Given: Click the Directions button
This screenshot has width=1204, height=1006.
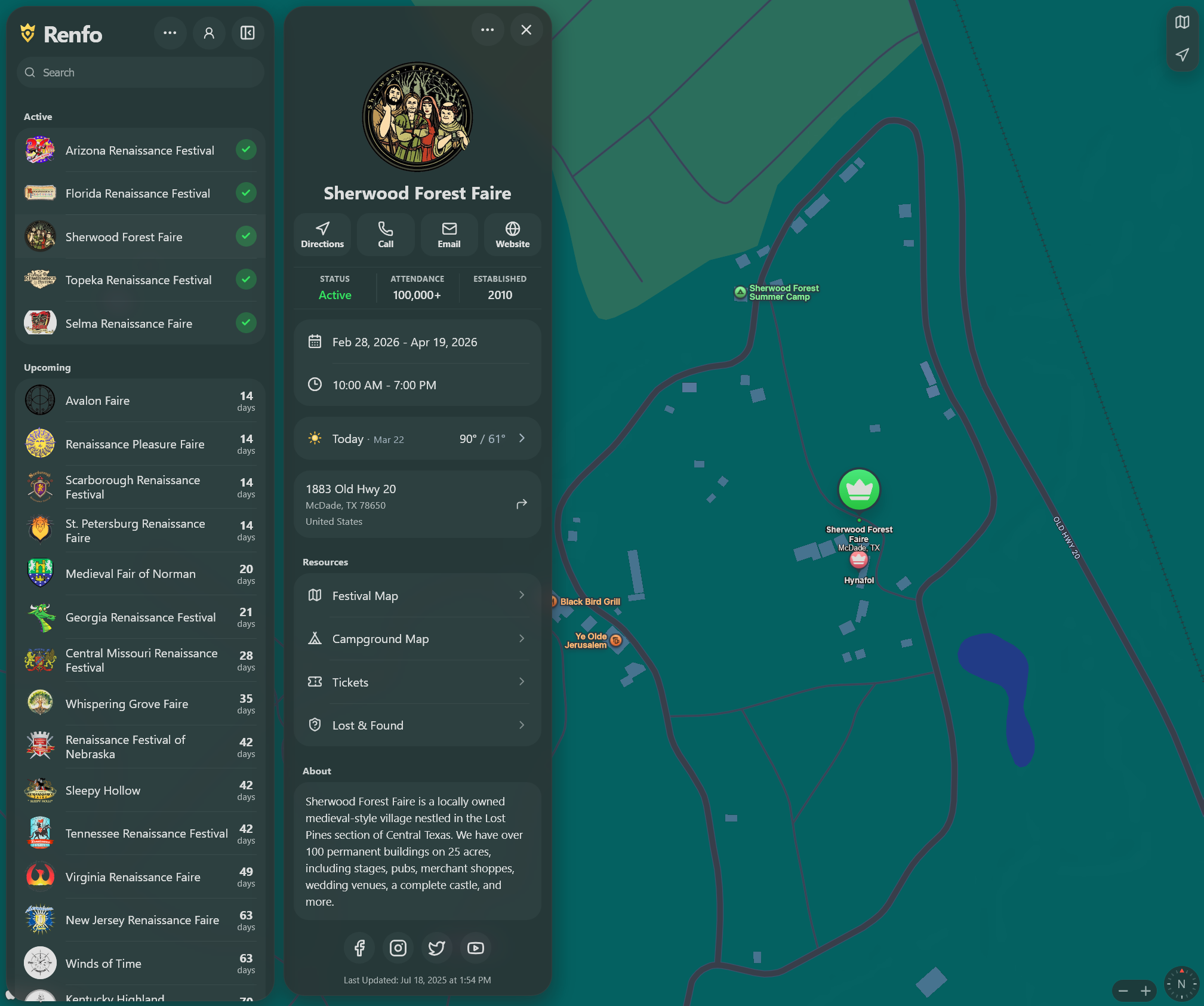Looking at the screenshot, I should (322, 235).
